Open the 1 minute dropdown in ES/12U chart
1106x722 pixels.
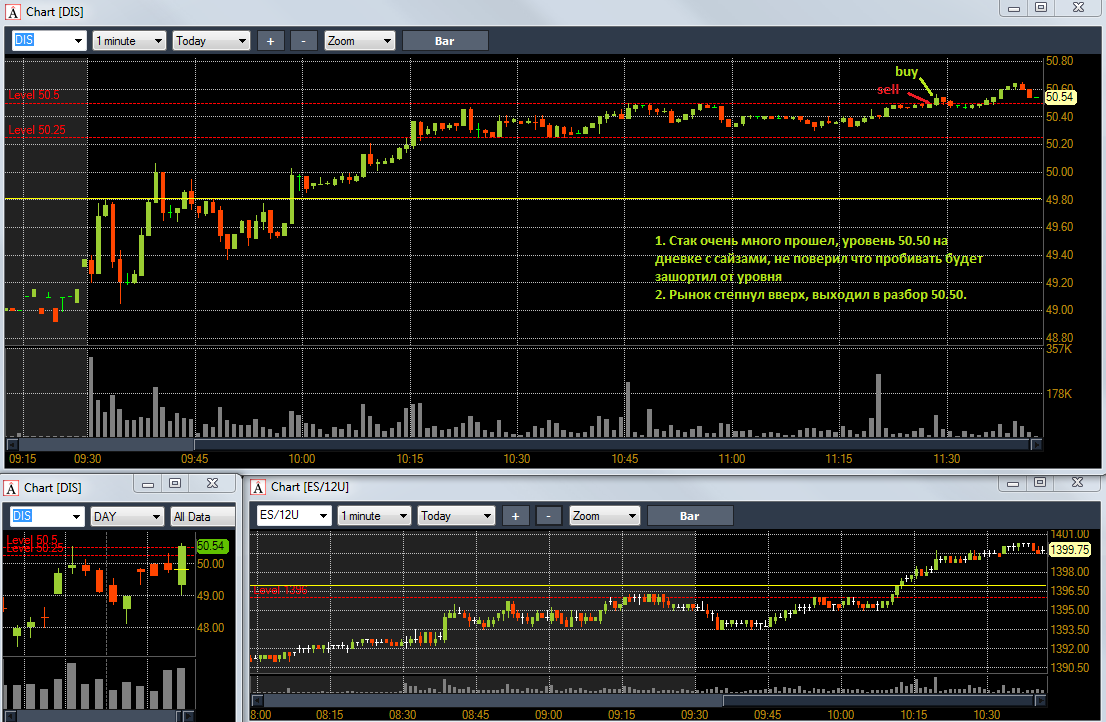[x=375, y=515]
